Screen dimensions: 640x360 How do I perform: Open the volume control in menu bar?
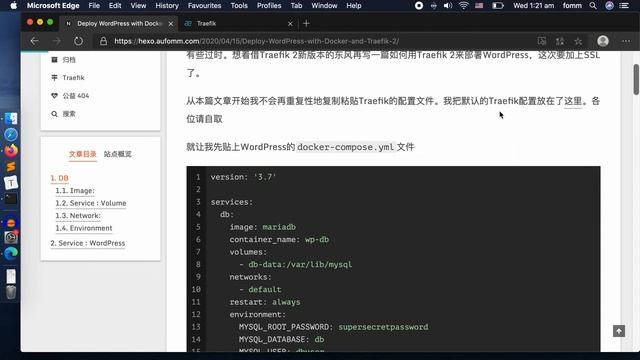(448, 6)
